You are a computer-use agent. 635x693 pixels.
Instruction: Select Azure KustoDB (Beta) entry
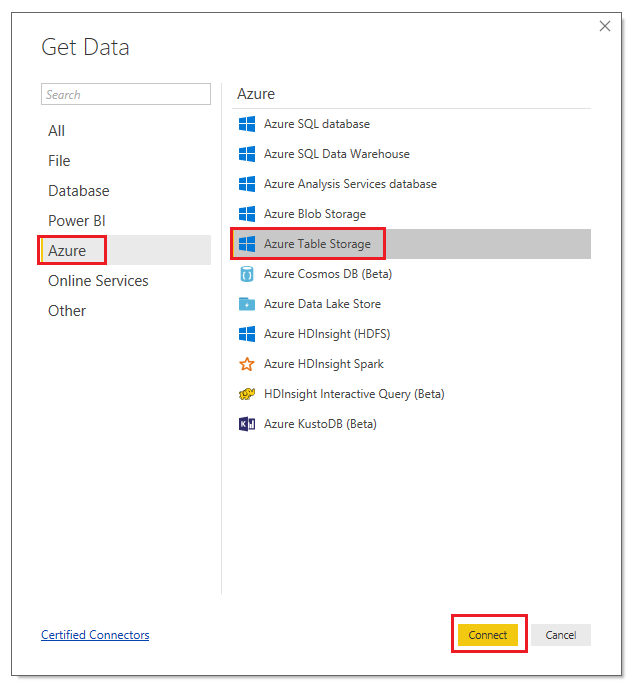point(411,424)
